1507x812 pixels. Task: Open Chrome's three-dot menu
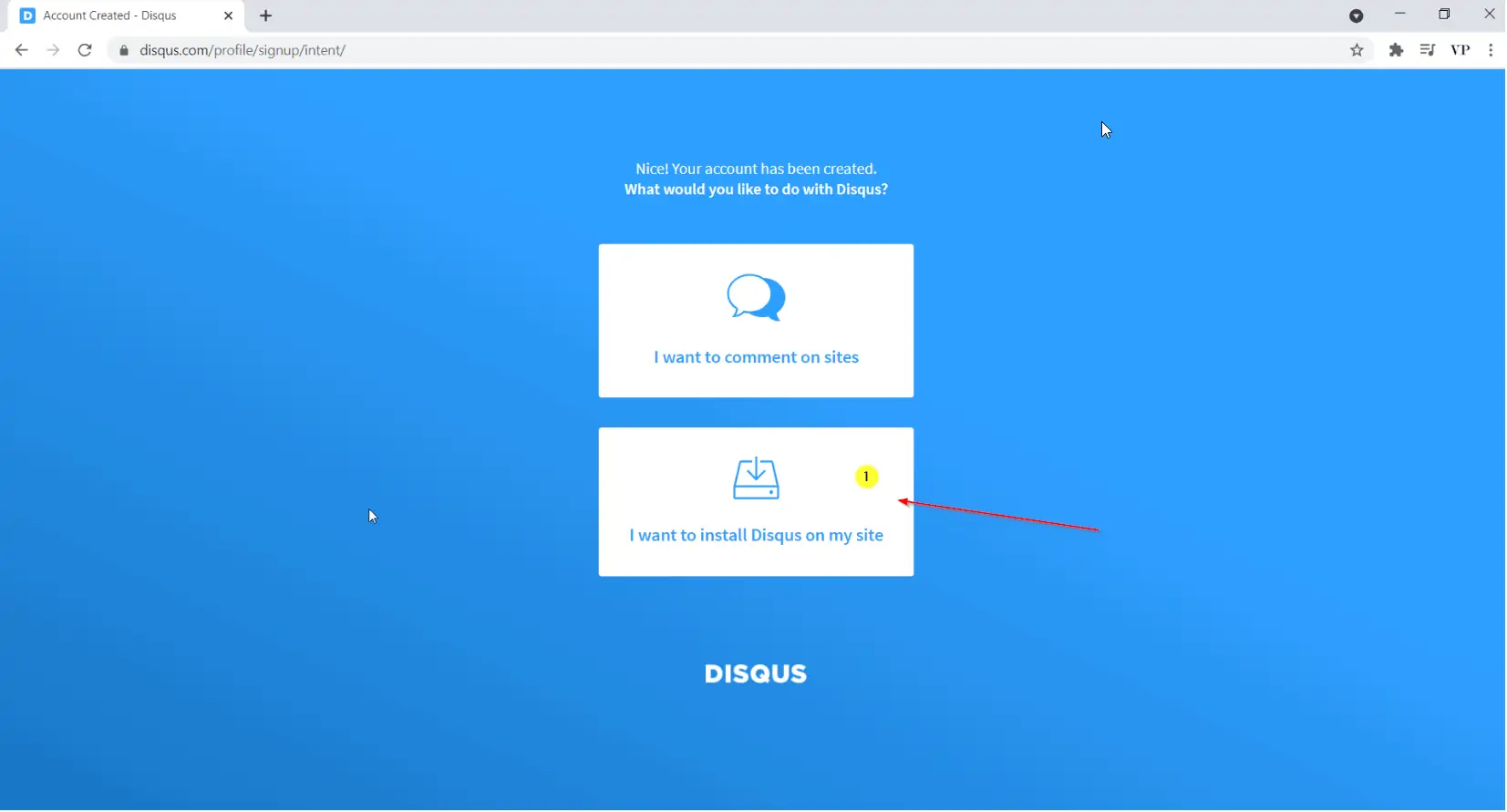tap(1490, 50)
